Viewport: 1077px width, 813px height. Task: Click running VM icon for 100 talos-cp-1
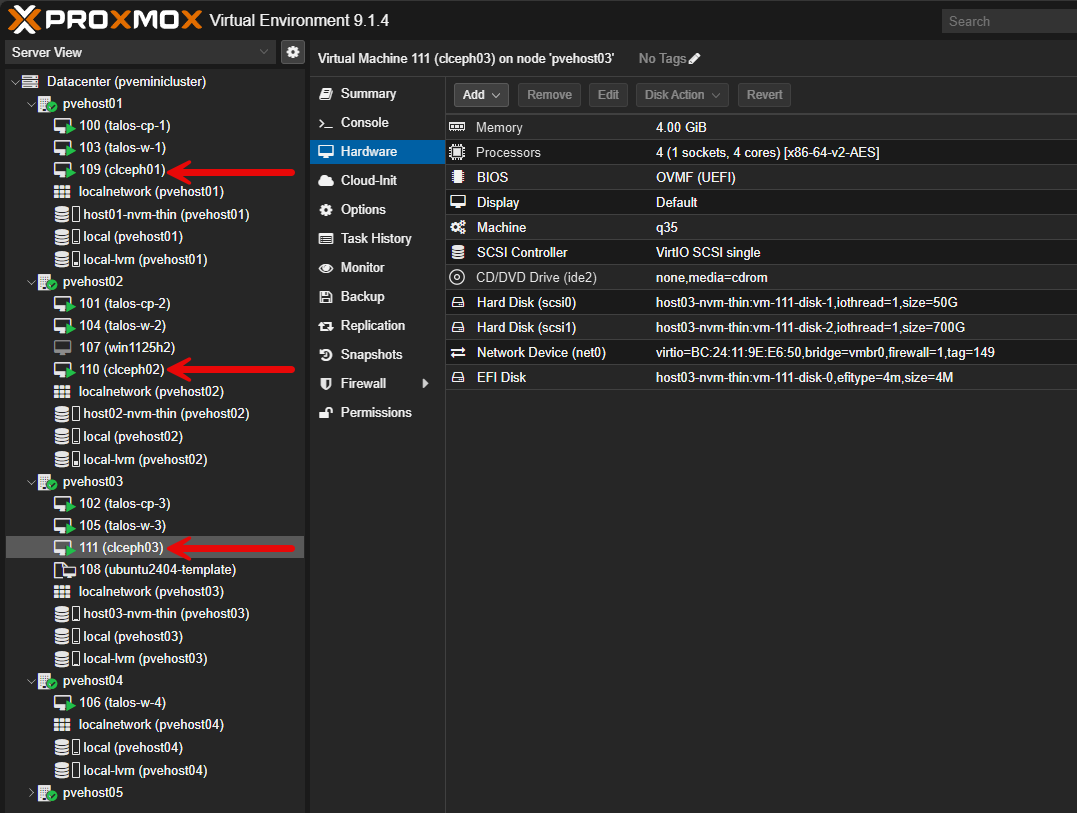64,126
